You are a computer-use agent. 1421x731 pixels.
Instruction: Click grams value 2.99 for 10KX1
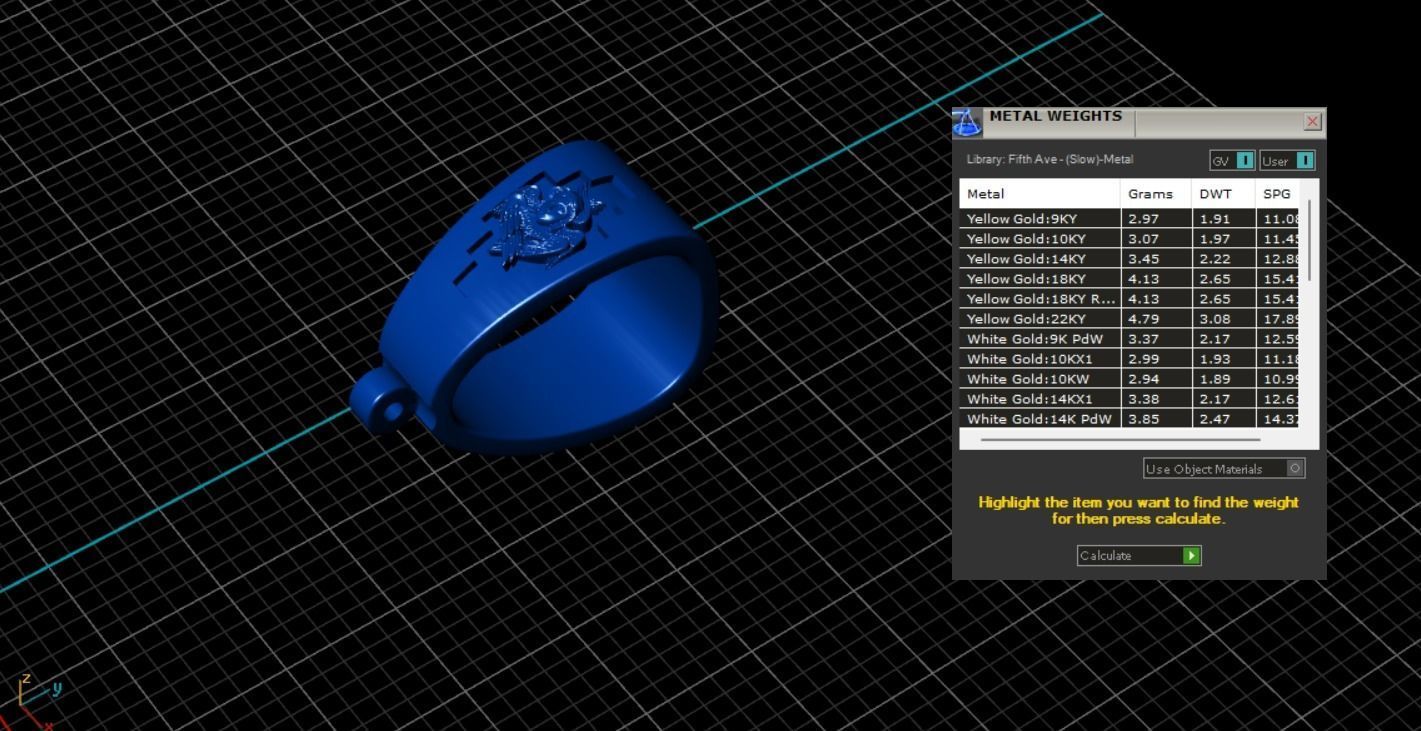(x=1143, y=359)
